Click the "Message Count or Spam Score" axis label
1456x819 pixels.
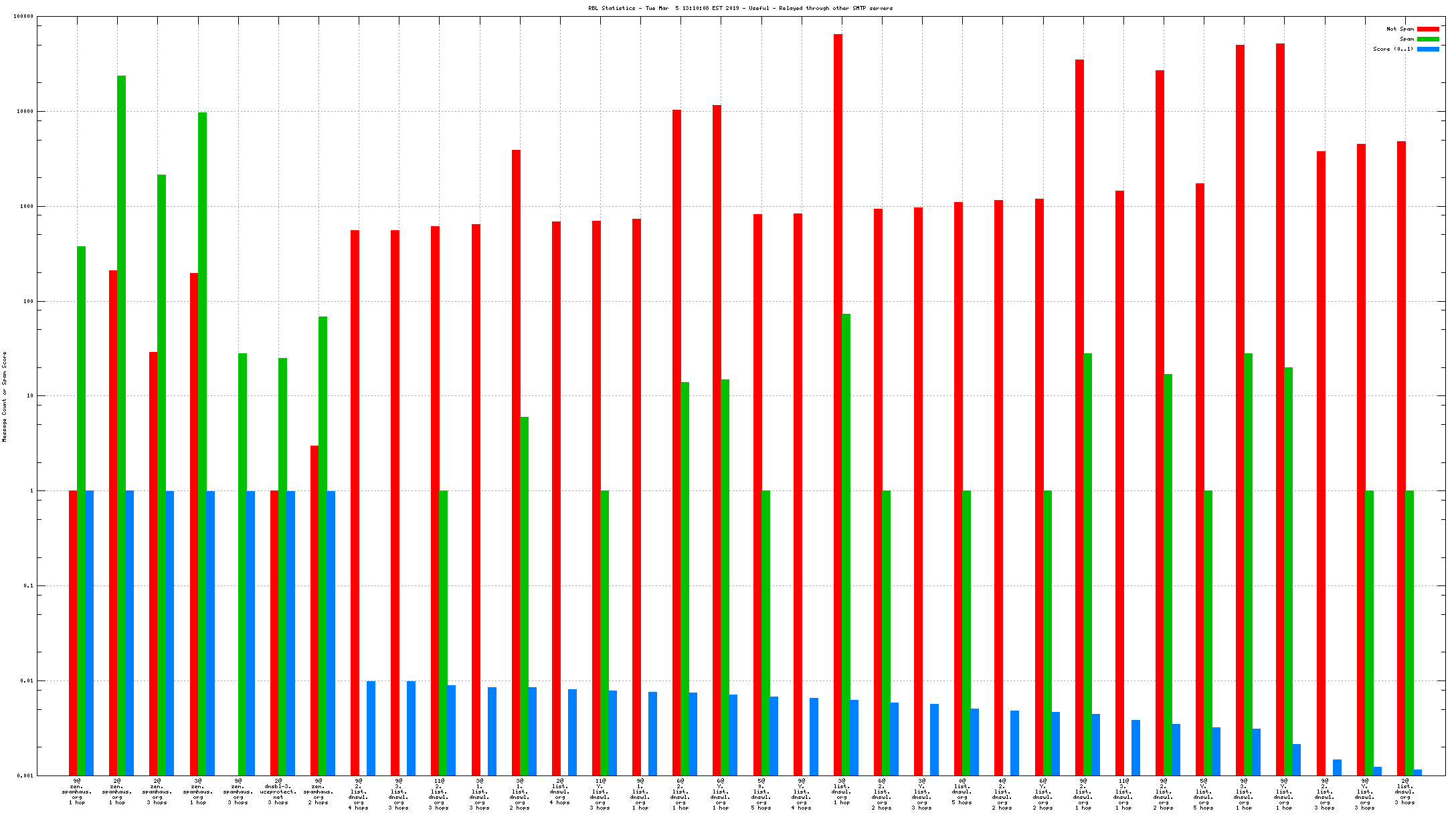[5, 396]
